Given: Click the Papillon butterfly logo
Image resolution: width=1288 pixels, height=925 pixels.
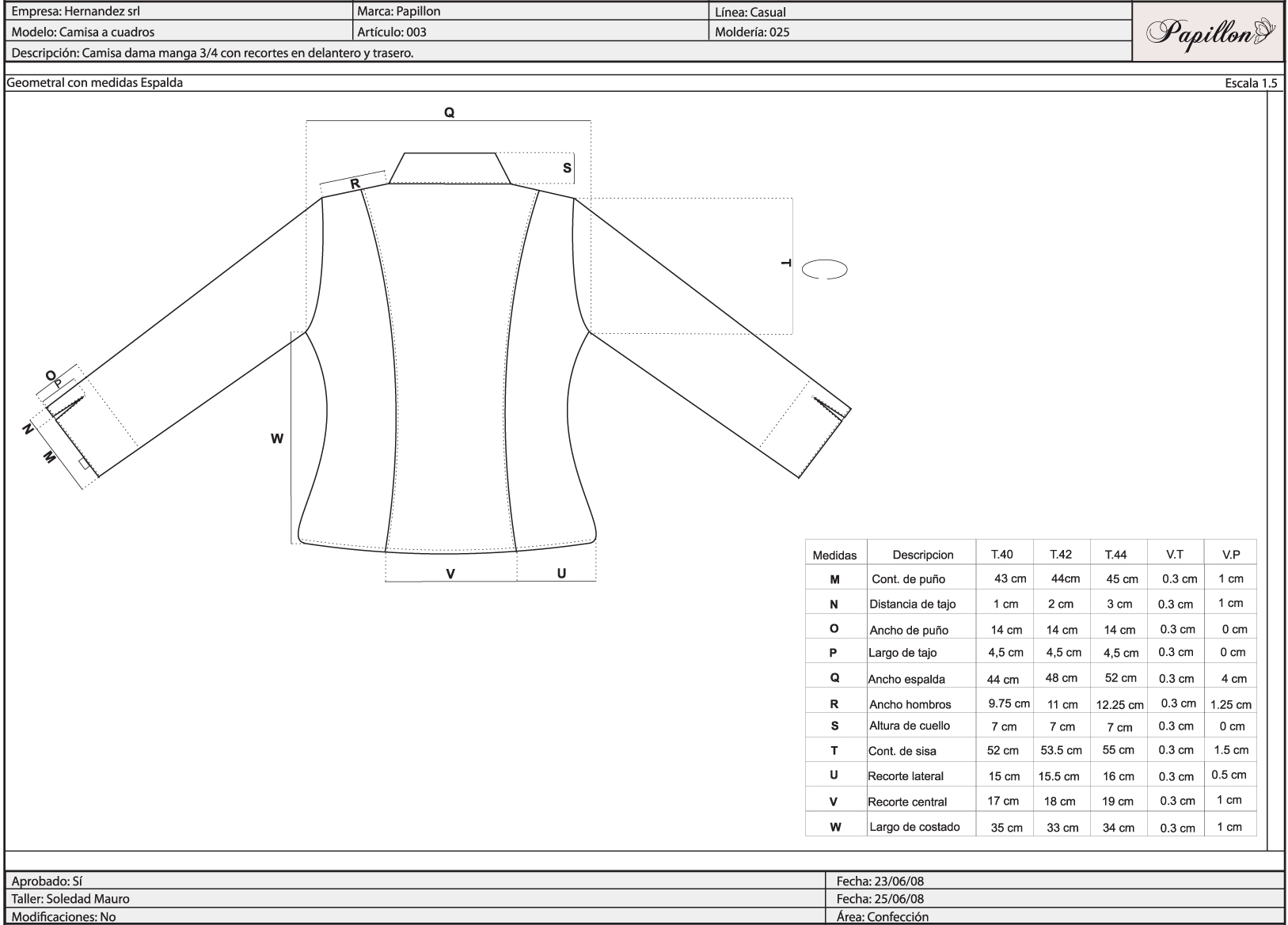Looking at the screenshot, I should (1209, 32).
